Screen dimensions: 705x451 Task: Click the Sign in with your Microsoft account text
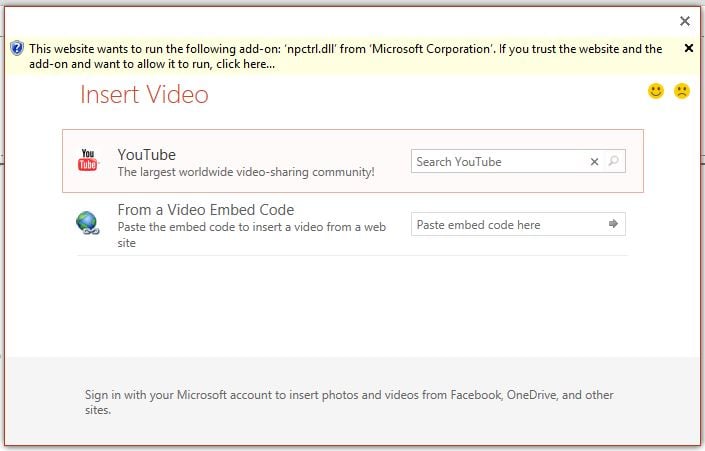[x=349, y=402]
